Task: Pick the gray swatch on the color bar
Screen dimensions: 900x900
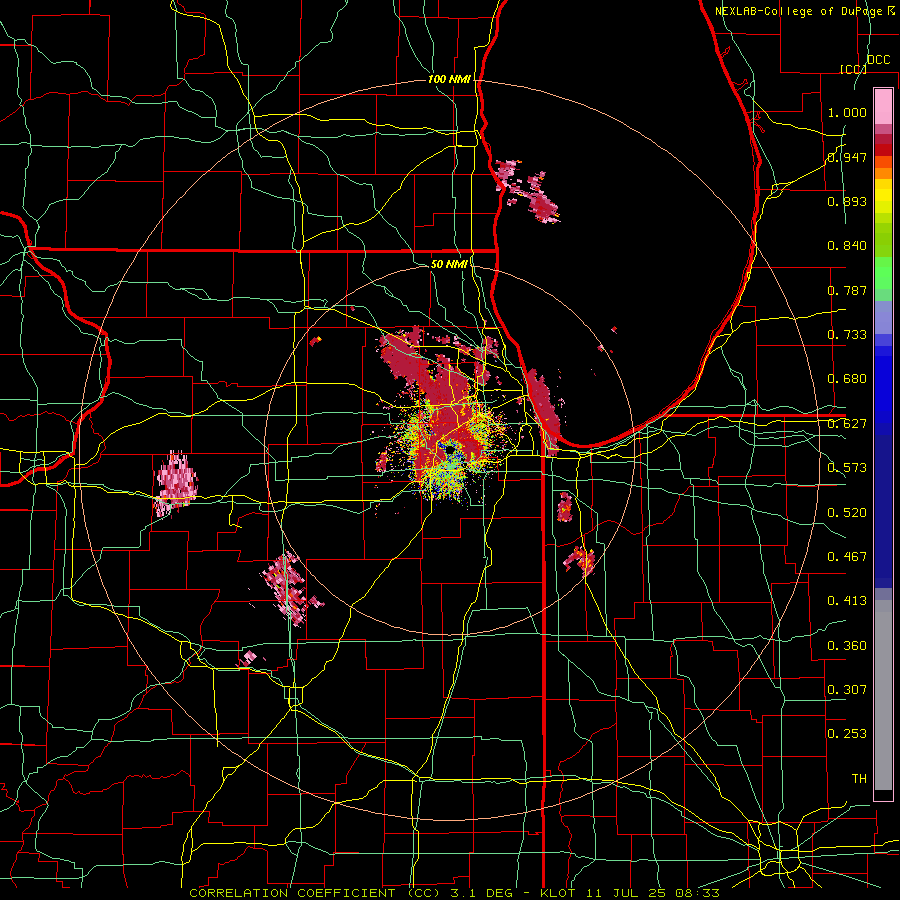Action: pos(883,695)
